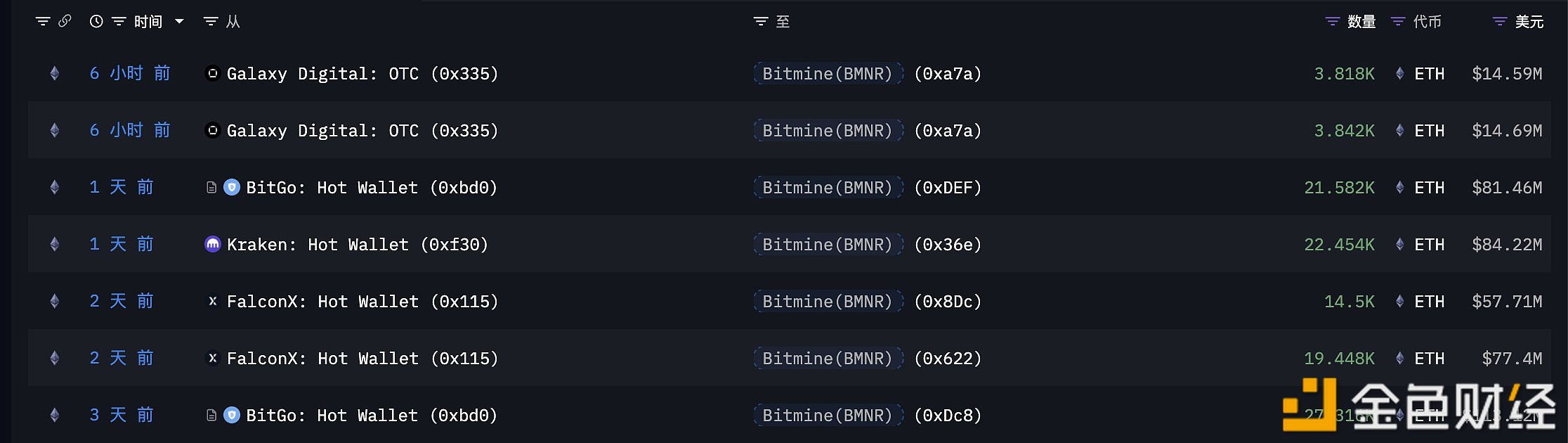The image size is (1568, 443).
Task: Click the Galaxy Digital: OTC (0x335) address link
Action: pos(362,73)
